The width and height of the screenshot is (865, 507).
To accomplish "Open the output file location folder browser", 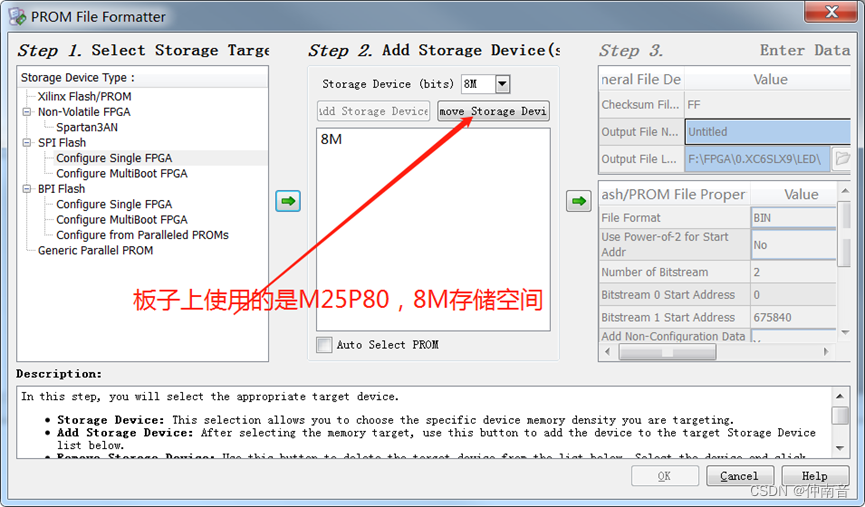I will click(842, 159).
